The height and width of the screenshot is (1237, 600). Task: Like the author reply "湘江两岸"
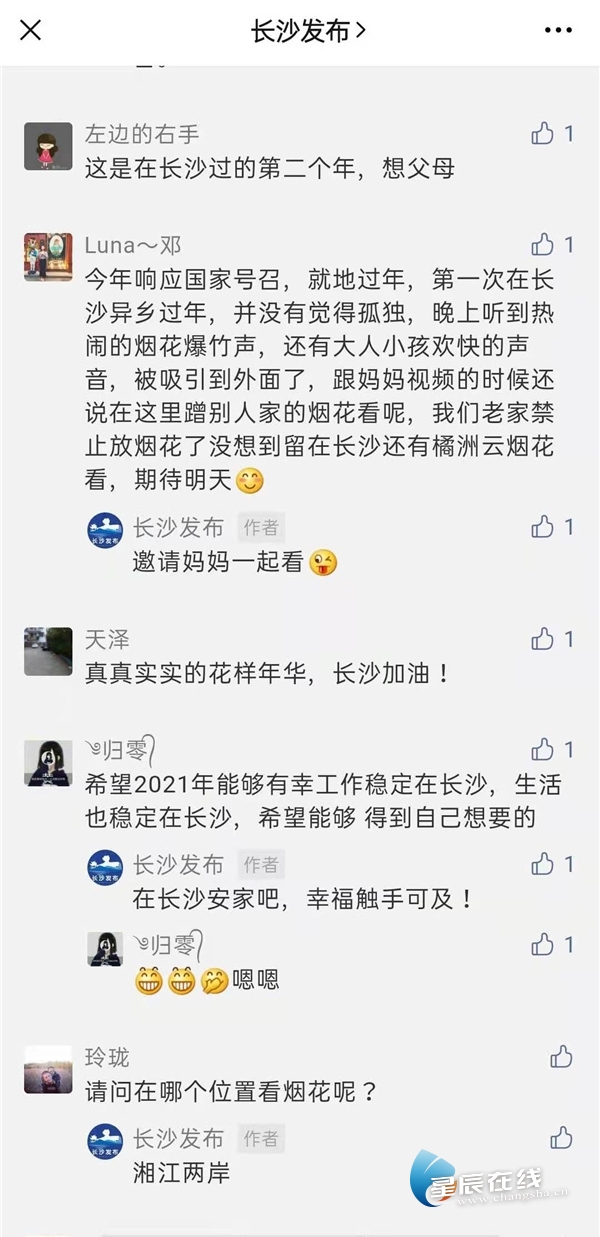pyautogui.click(x=561, y=1138)
